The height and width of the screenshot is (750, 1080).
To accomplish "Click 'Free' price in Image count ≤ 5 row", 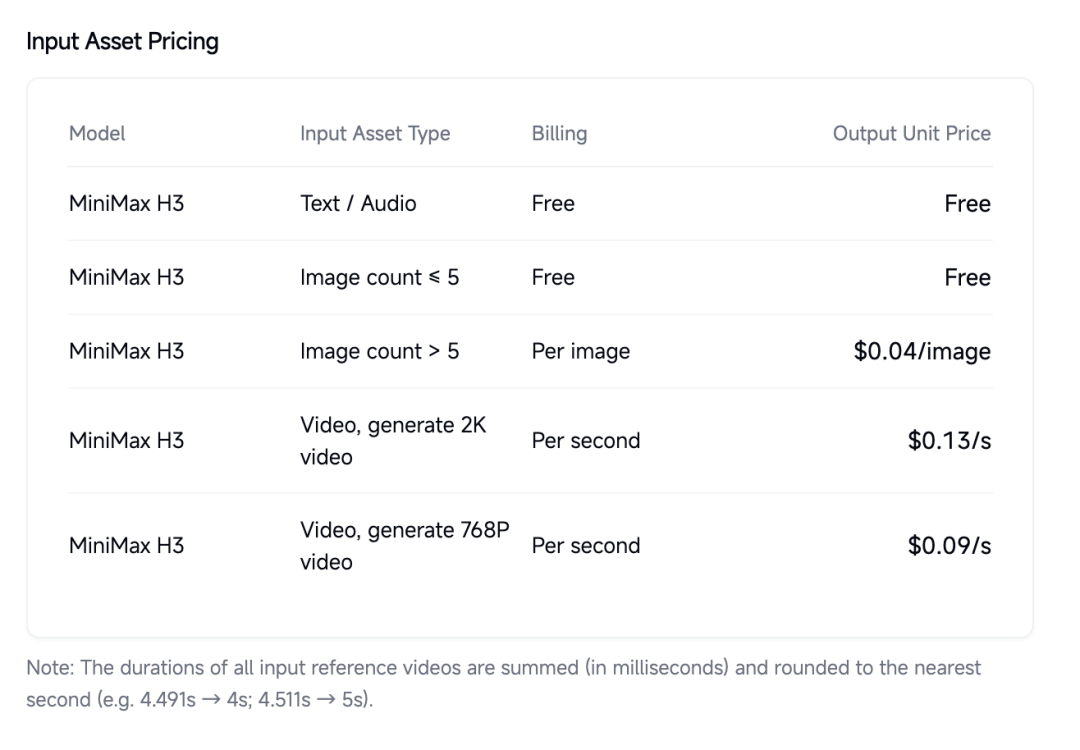I will [968, 278].
